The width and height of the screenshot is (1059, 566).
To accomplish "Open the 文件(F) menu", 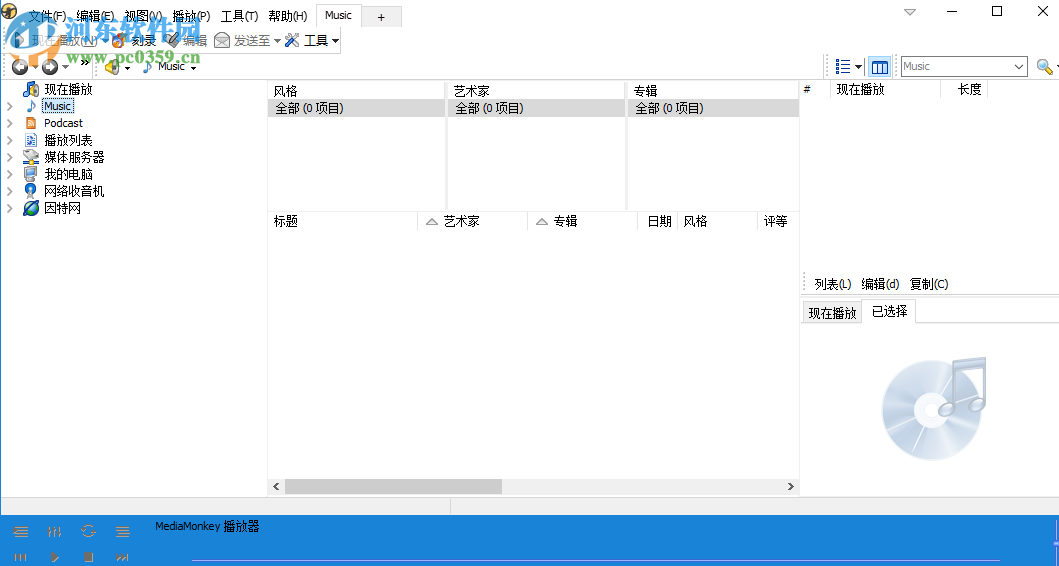I will [x=47, y=16].
